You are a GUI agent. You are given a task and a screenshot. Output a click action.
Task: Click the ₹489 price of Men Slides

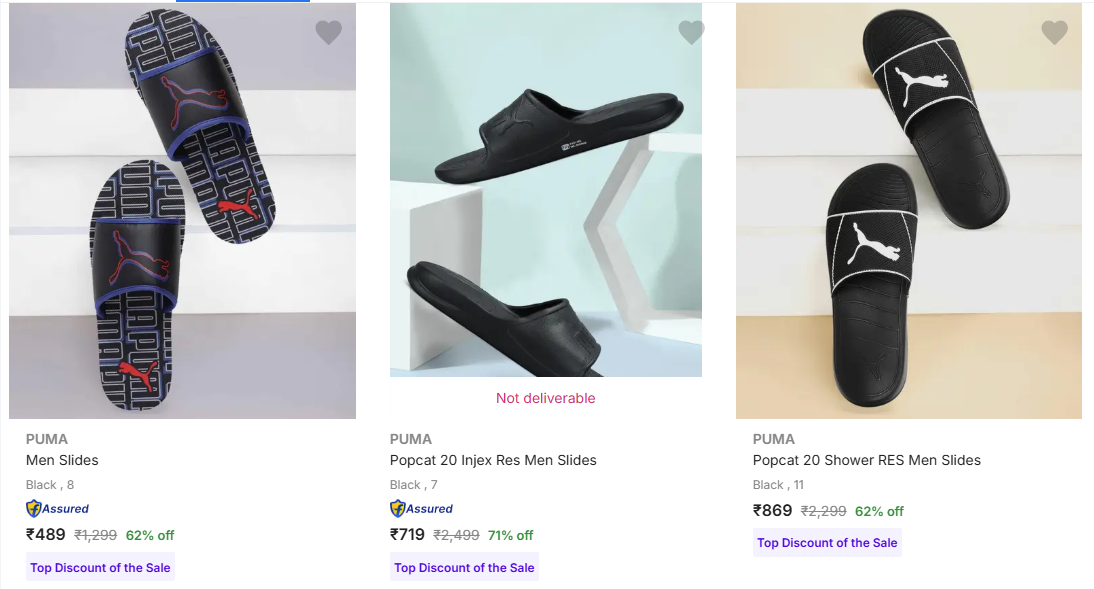pos(46,535)
